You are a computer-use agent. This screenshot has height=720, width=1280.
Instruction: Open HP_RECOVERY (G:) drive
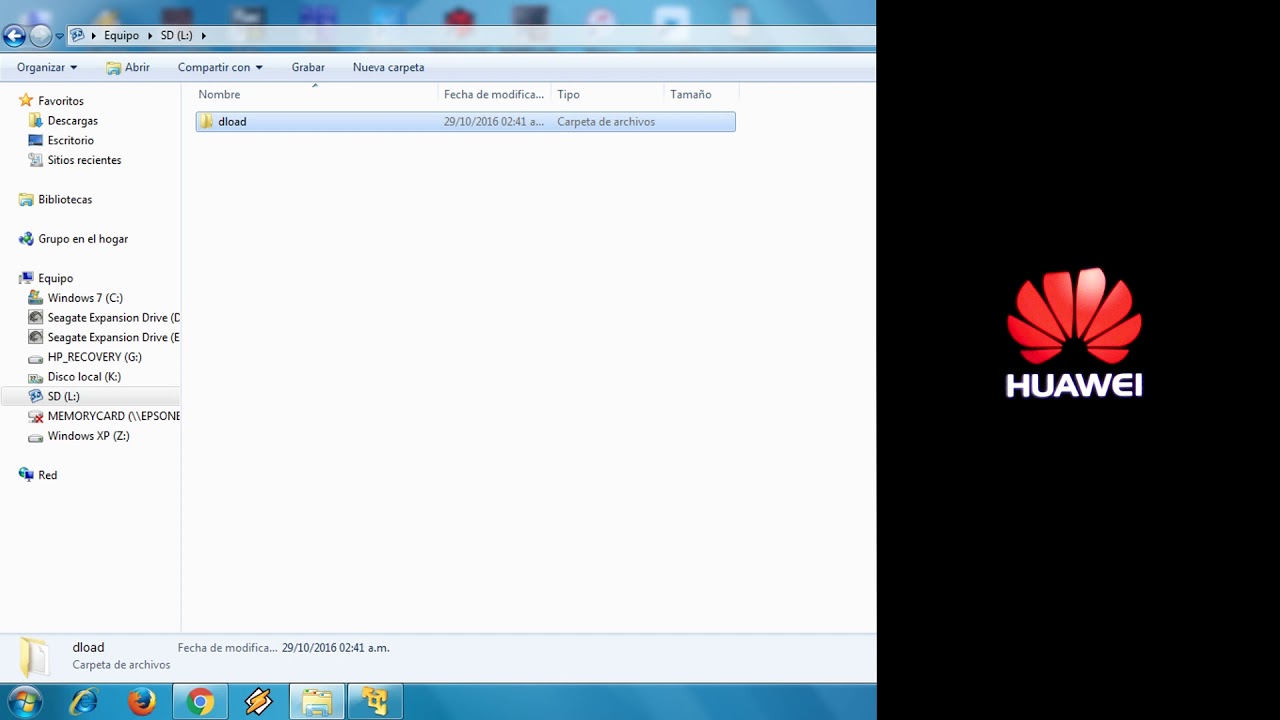pos(94,357)
